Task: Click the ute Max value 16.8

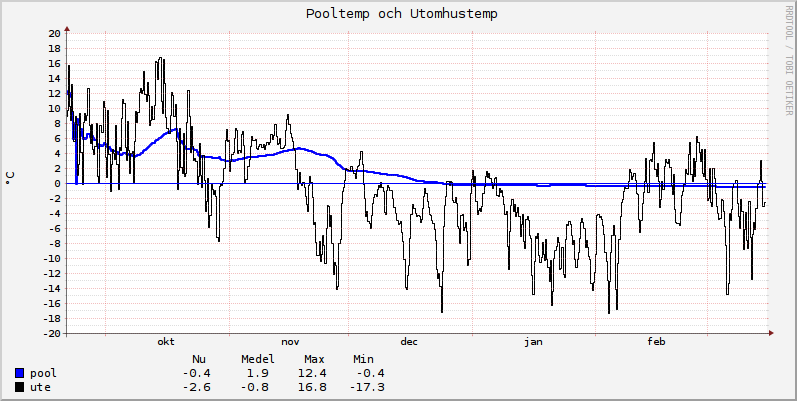Action: (x=314, y=387)
